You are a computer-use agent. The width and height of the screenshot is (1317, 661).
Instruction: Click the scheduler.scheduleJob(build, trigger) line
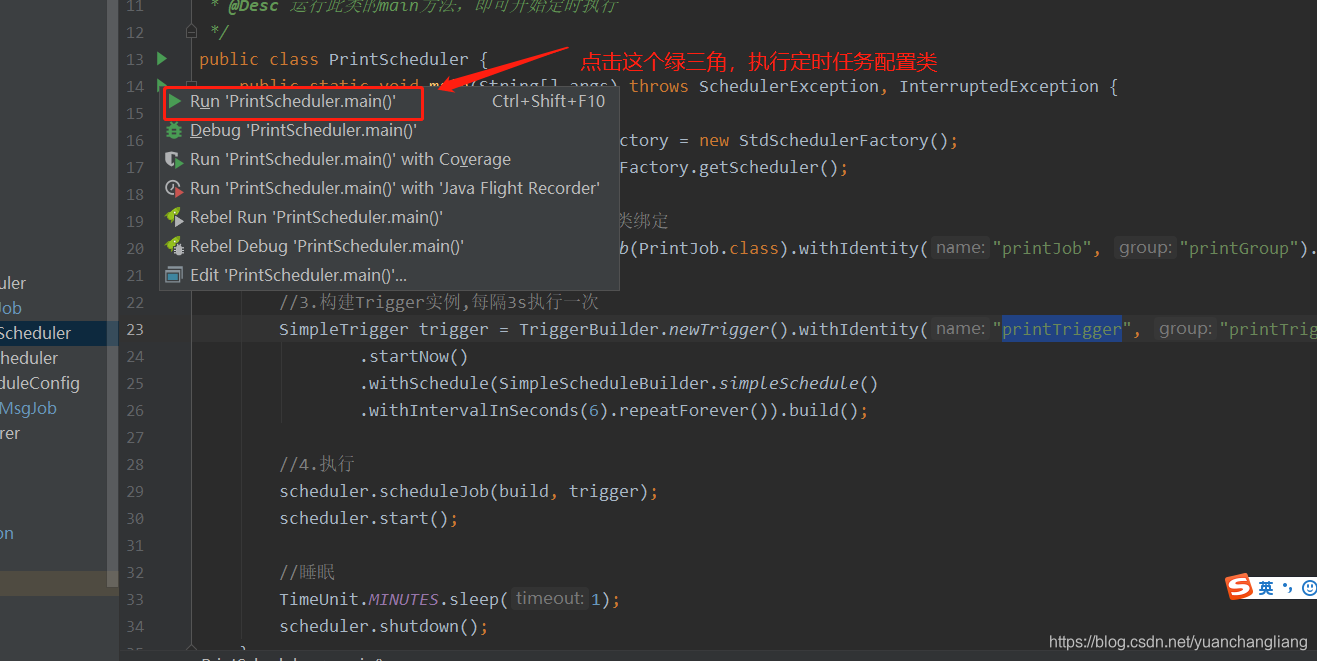469,491
